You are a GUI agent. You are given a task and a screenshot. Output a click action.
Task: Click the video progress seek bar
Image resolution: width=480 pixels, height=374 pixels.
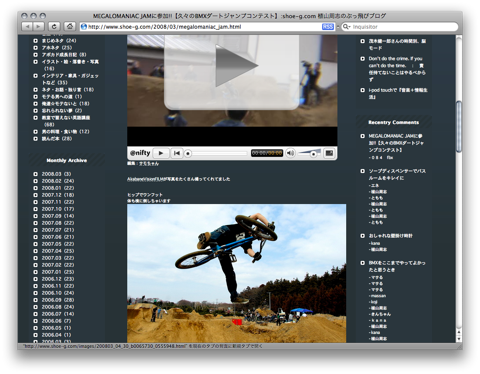point(216,153)
